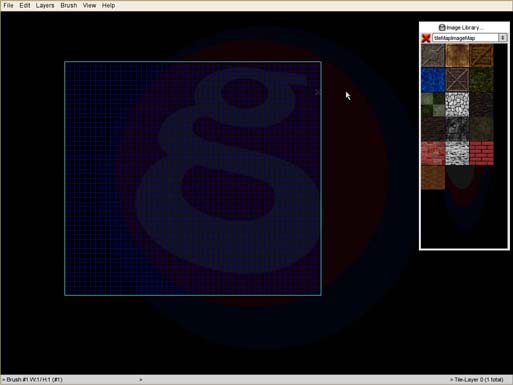Select the dark green moss tile

click(x=481, y=80)
